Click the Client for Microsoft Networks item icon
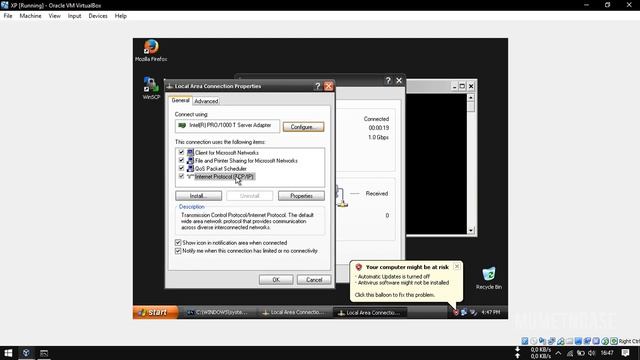Viewport: 640px width, 360px height. (190, 152)
